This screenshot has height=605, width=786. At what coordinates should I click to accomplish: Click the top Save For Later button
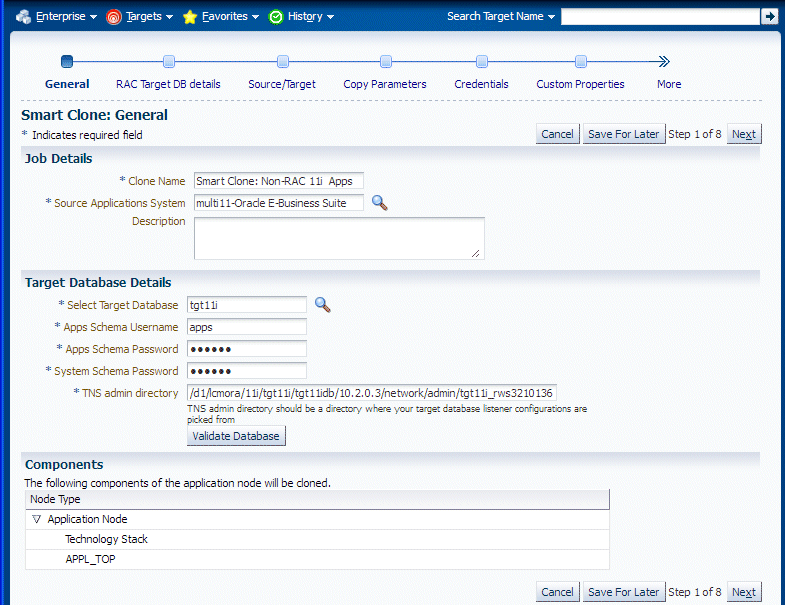(624, 134)
